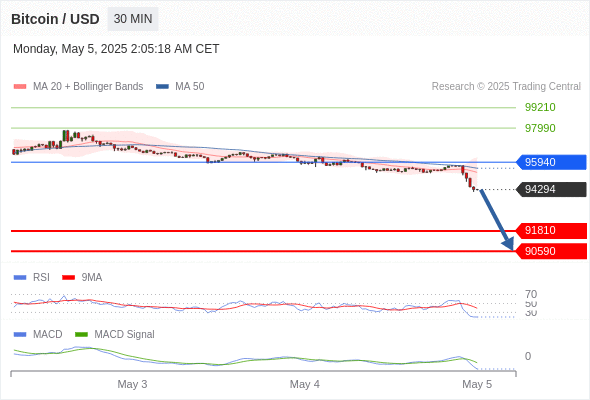
Task: Click the MA 50 legend swatch
Action: coord(162,87)
